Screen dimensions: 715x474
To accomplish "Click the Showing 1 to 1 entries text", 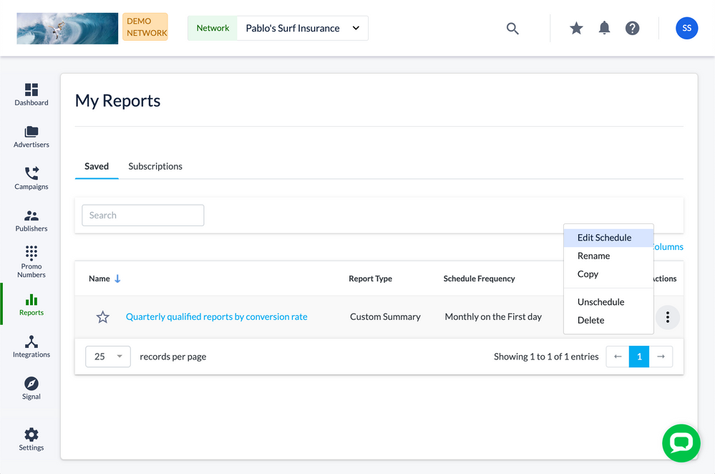I will pos(546,357).
